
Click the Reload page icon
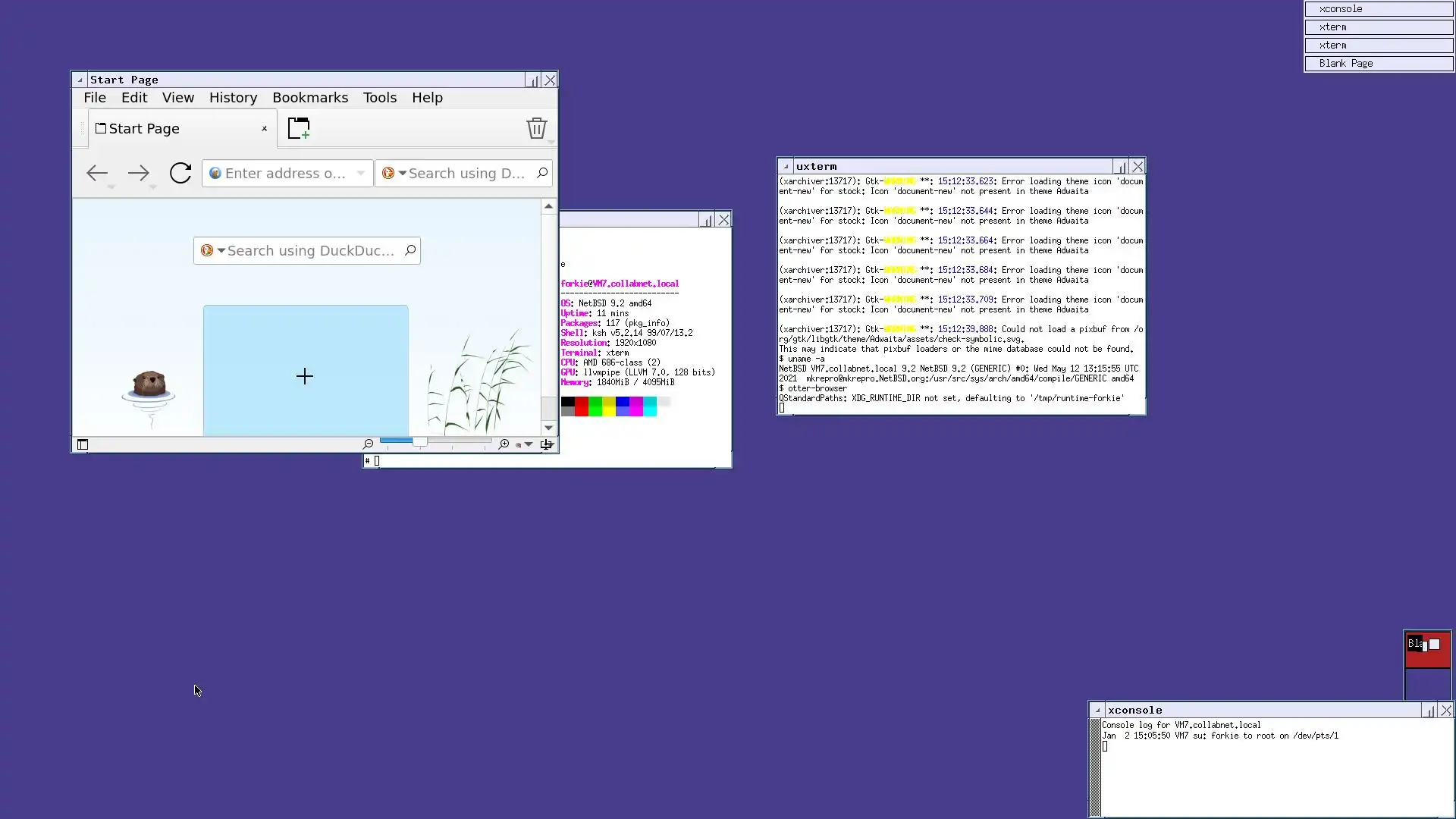[180, 173]
